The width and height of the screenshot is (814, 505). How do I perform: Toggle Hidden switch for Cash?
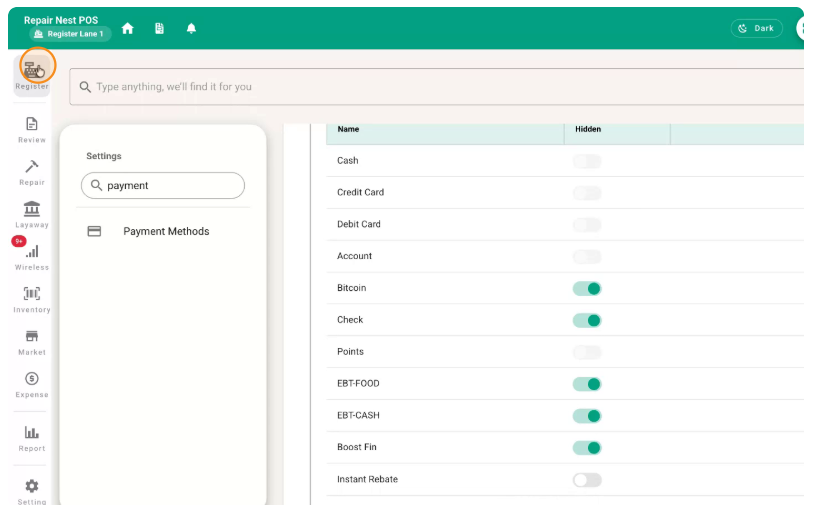coord(587,161)
